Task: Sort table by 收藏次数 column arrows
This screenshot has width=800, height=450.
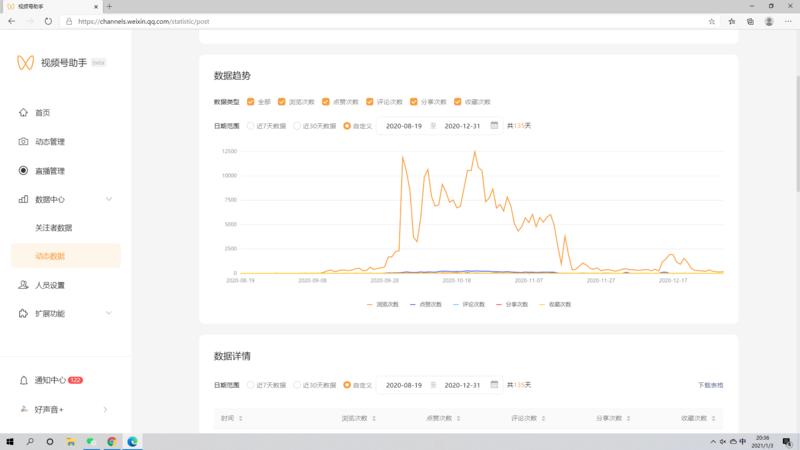Action: coord(713,418)
